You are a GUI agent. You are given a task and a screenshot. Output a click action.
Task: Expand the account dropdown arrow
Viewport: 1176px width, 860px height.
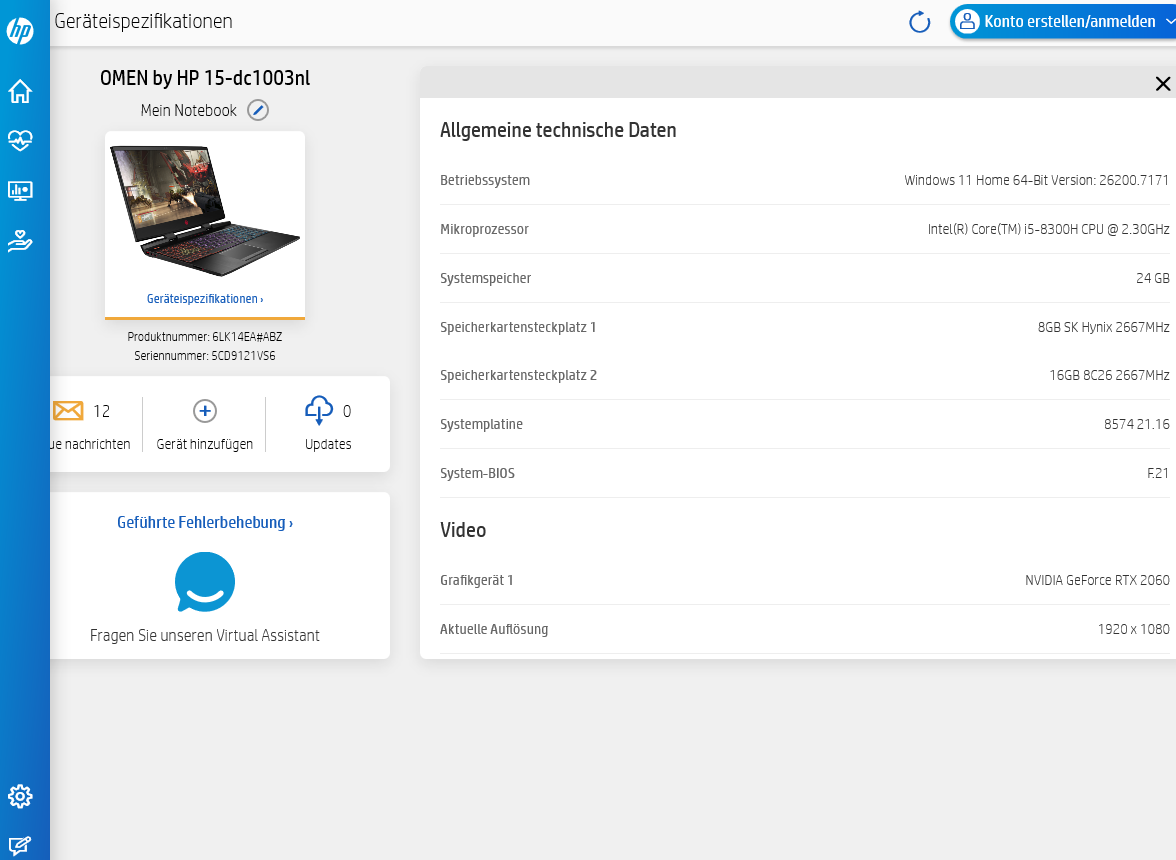pos(1170,22)
